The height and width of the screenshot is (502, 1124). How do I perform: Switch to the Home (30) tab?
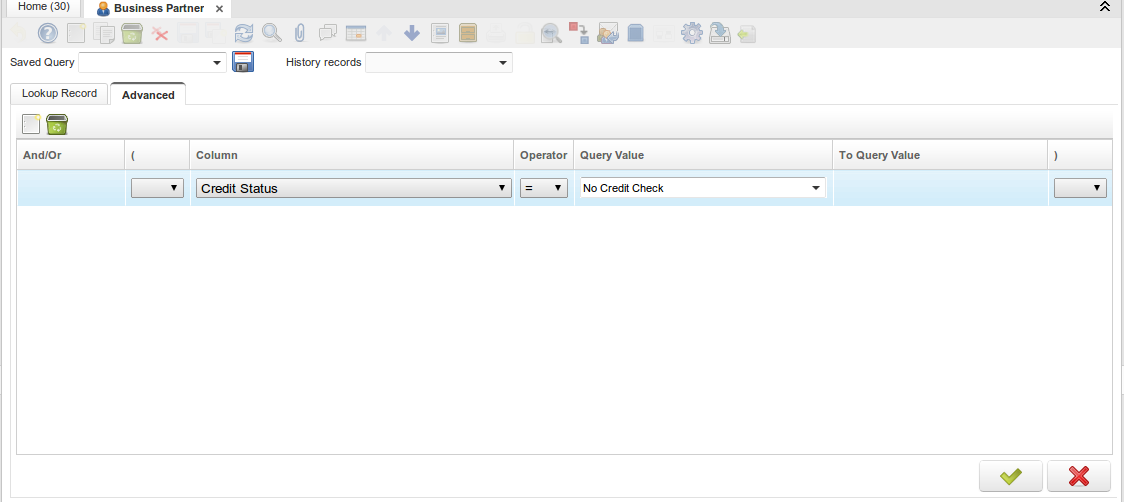(44, 7)
